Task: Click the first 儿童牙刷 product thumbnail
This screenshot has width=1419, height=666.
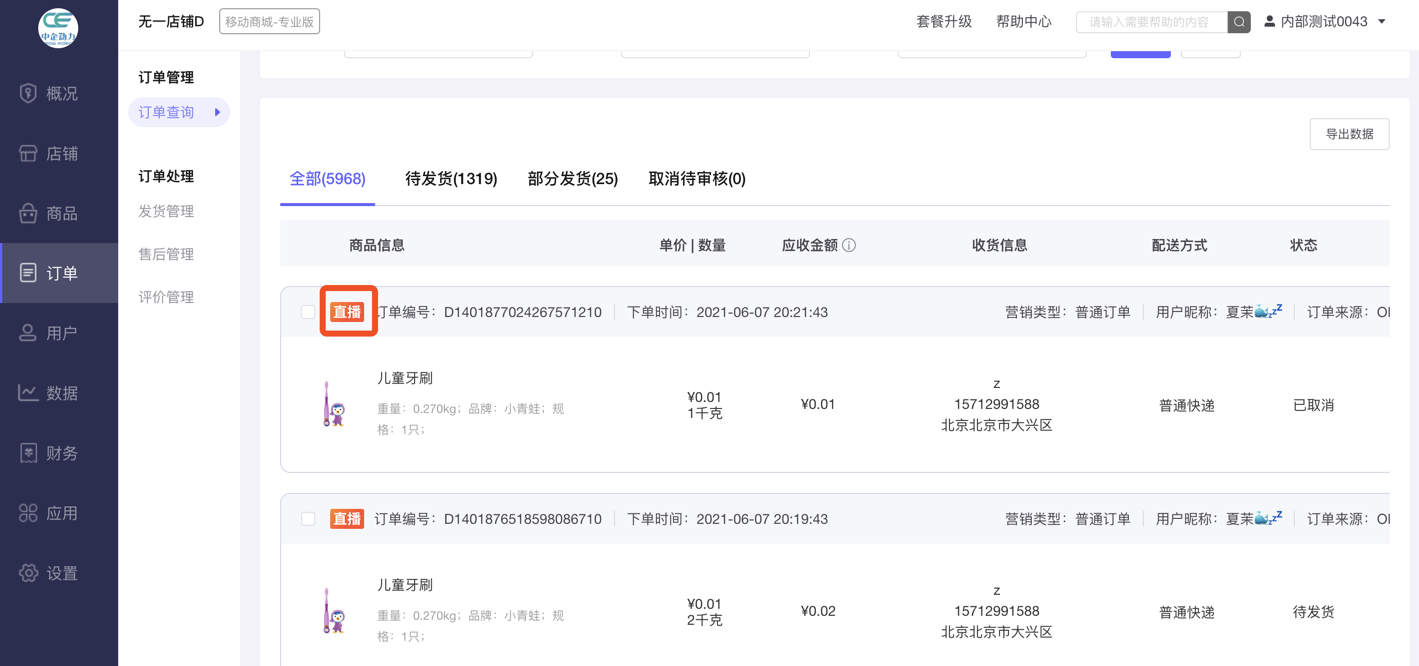Action: [333, 404]
